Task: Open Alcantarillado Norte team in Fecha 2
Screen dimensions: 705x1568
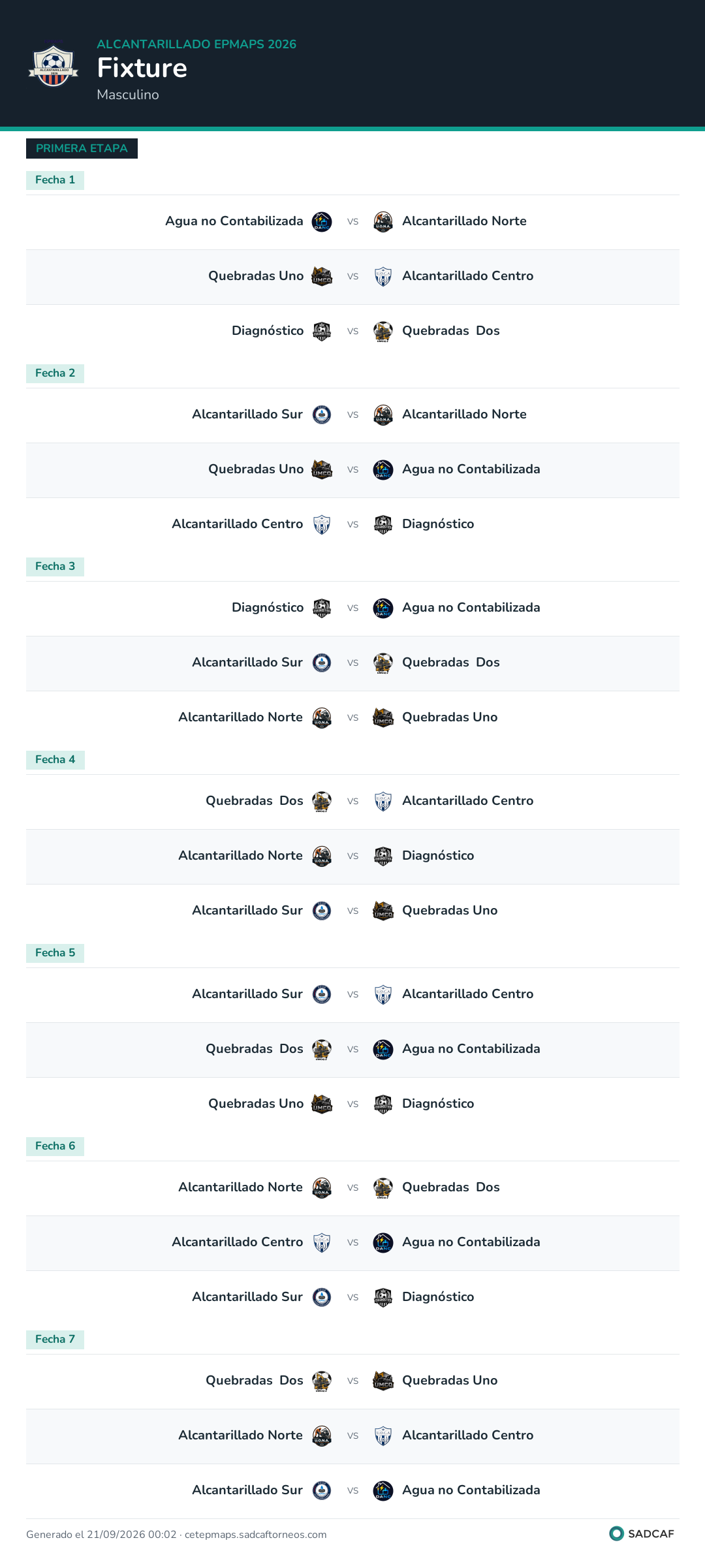Action: (464, 415)
